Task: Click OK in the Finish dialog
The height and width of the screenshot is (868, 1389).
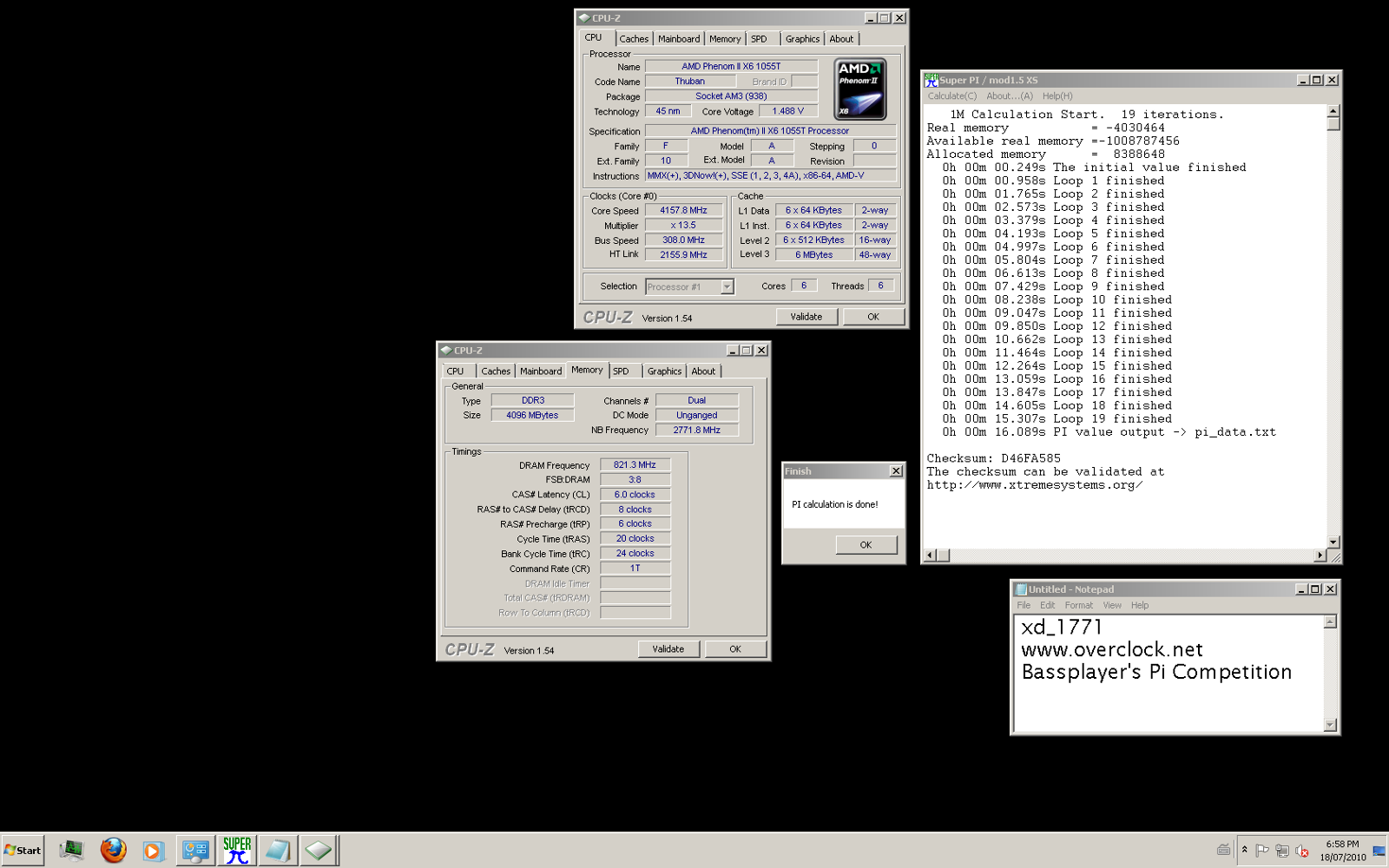Action: click(x=866, y=545)
